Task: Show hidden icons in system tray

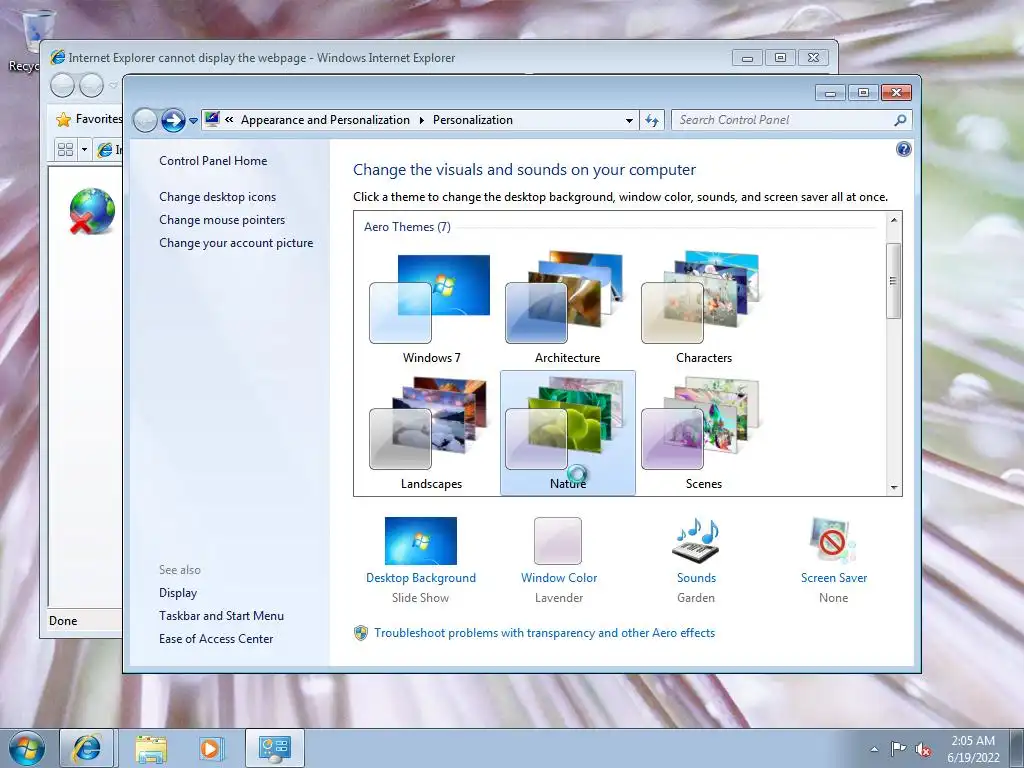Action: click(x=874, y=749)
